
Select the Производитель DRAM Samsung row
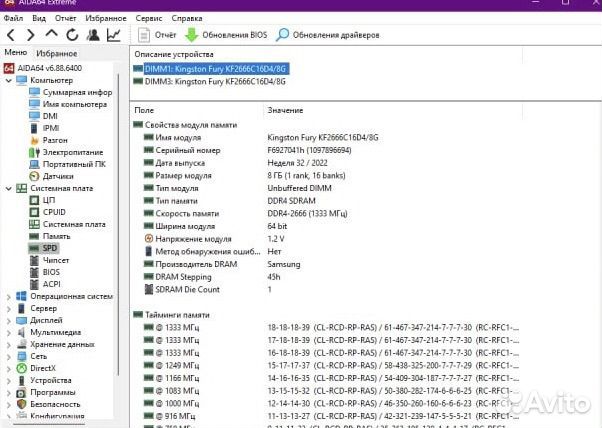222,264
